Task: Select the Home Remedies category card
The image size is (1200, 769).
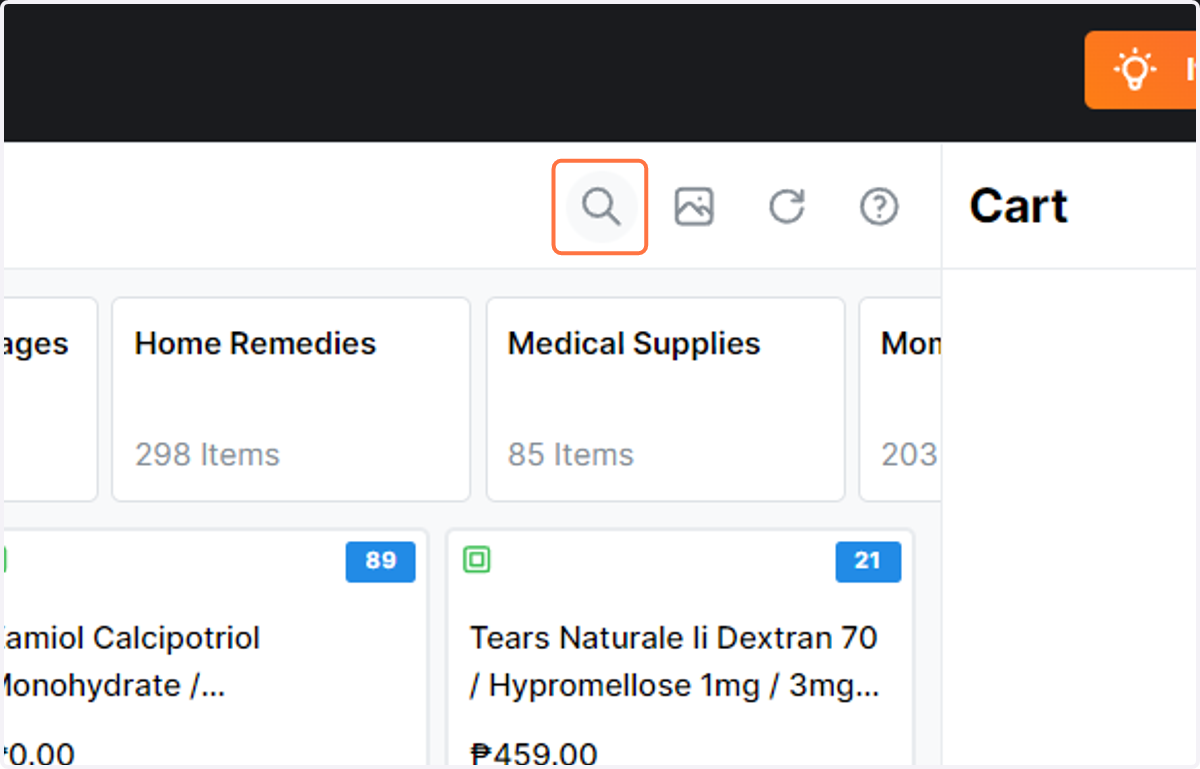Action: pos(291,399)
